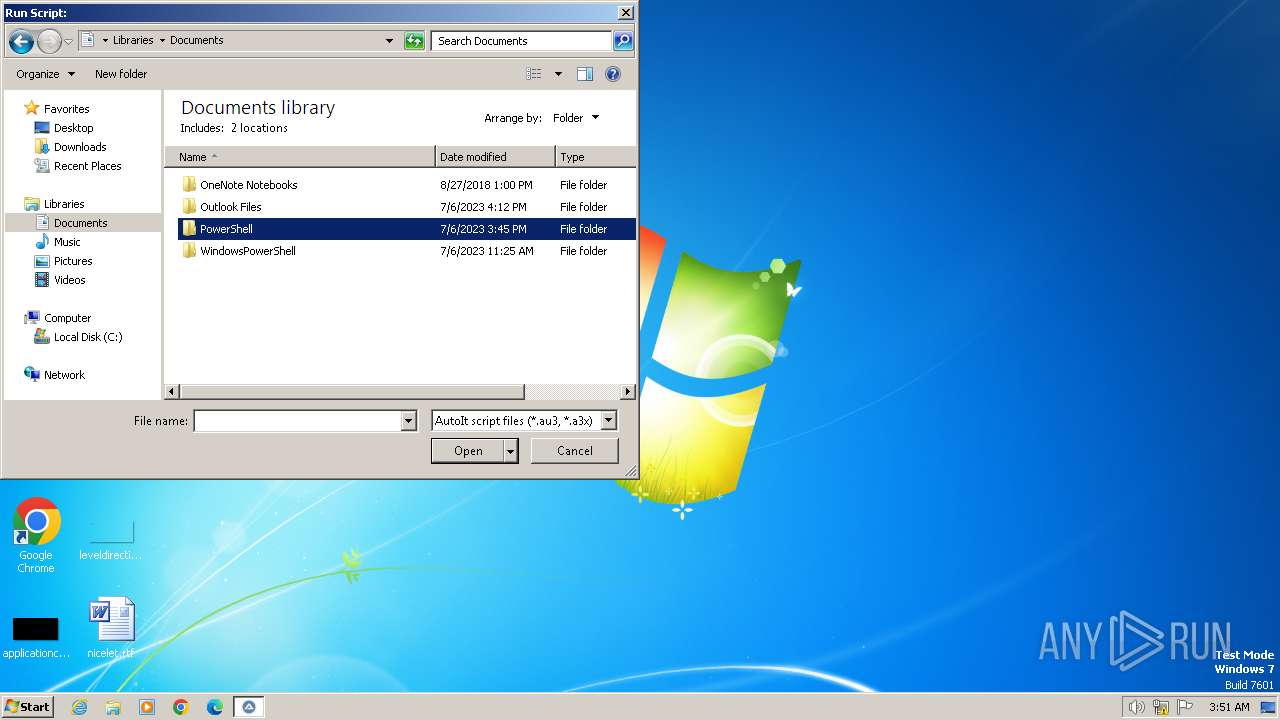
Task: Open Recent Places in the sidebar
Action: tap(87, 166)
